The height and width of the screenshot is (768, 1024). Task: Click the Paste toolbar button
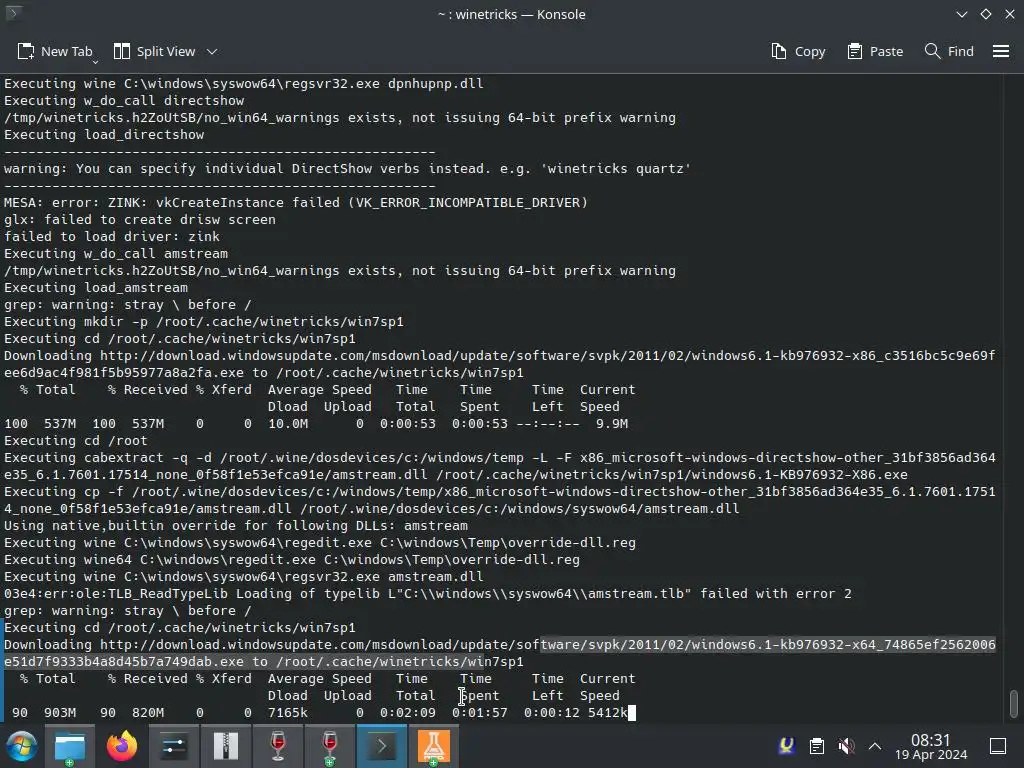pos(875,52)
